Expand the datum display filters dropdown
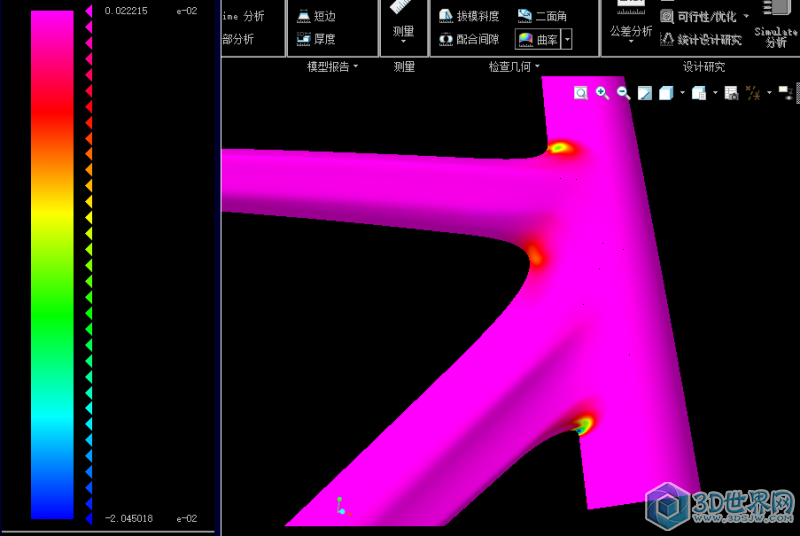This screenshot has width=800, height=536. [x=769, y=93]
